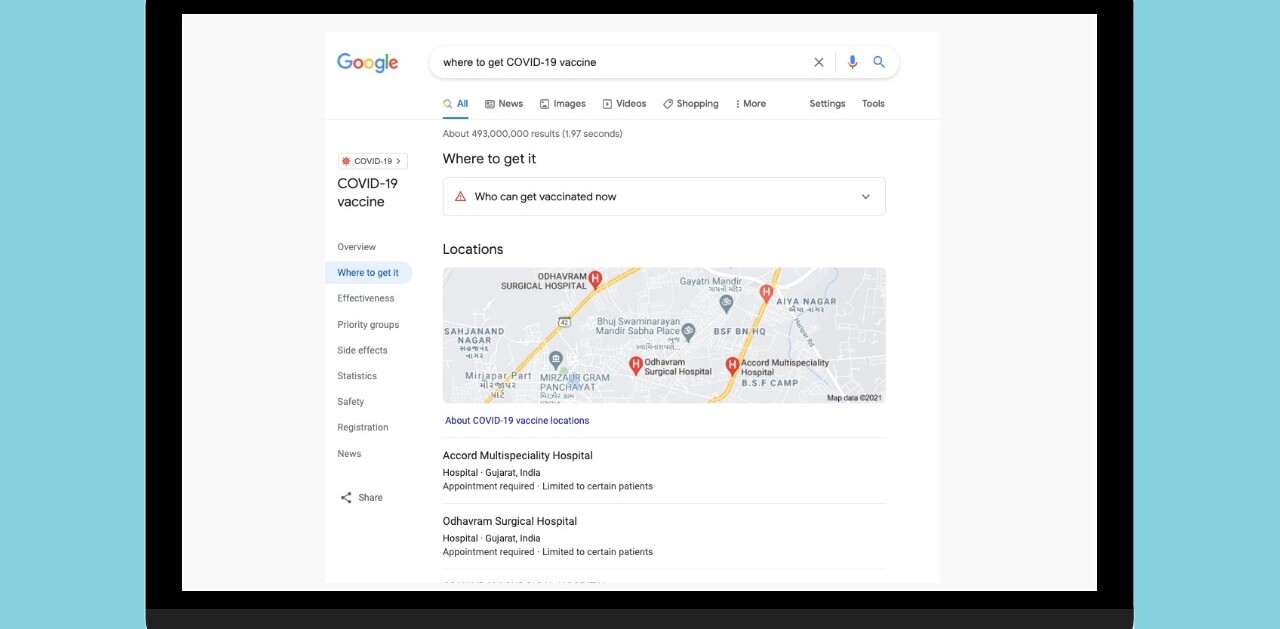
Task: Click Odhavram Surgical Hospital map pin near top
Action: point(595,280)
